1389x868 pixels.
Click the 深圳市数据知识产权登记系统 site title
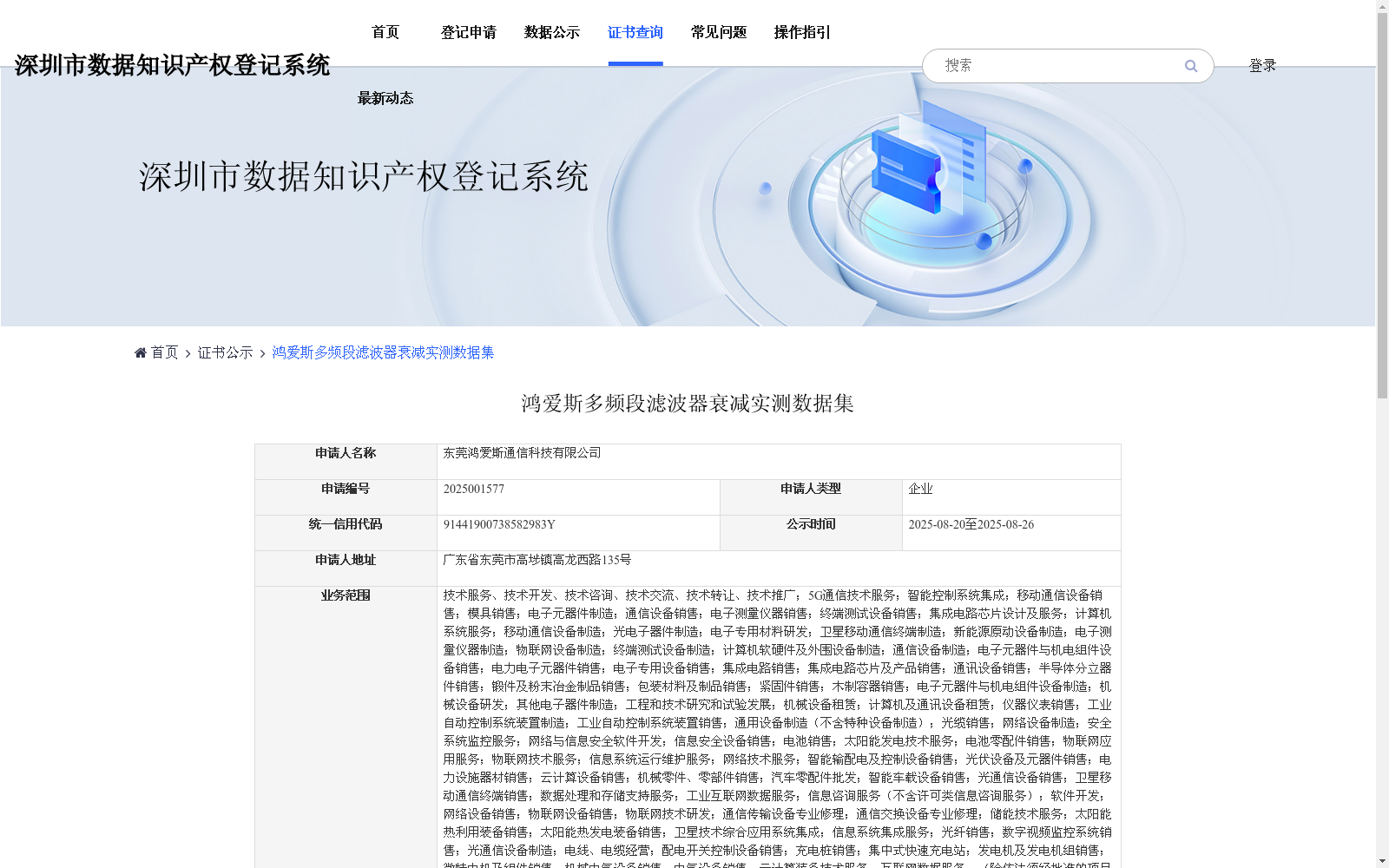tap(172, 65)
